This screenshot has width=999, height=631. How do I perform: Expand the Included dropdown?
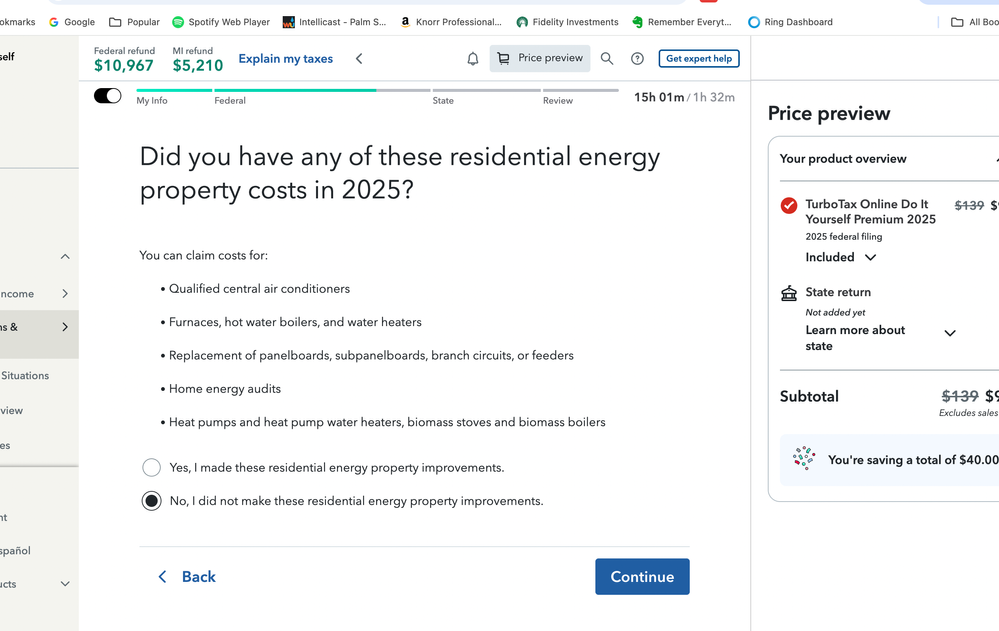pos(840,257)
